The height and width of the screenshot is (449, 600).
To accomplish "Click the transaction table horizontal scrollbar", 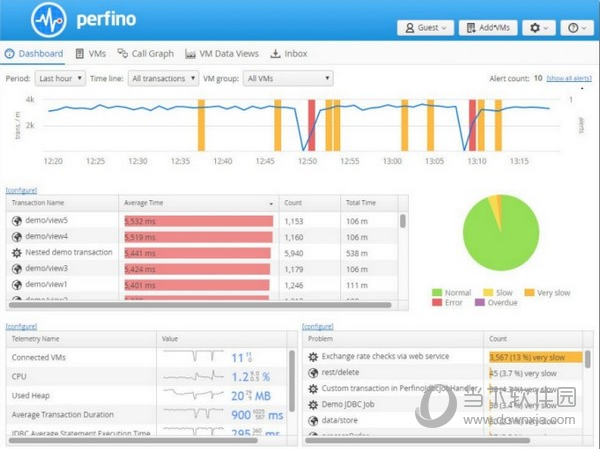I will point(200,305).
